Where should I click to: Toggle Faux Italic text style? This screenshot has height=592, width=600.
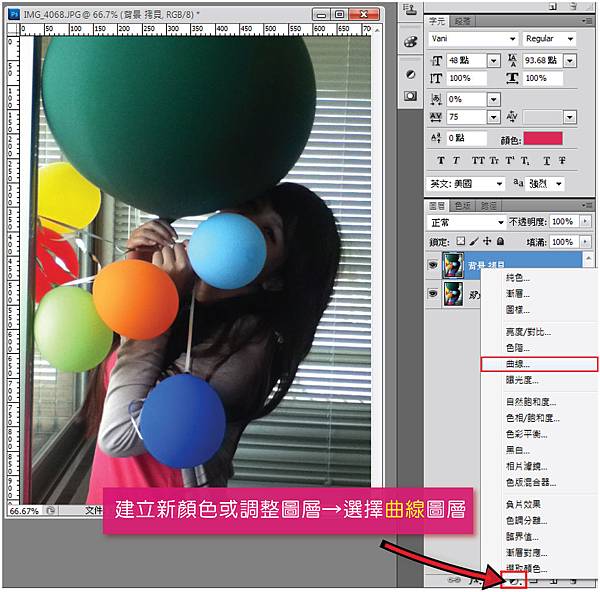[456, 161]
